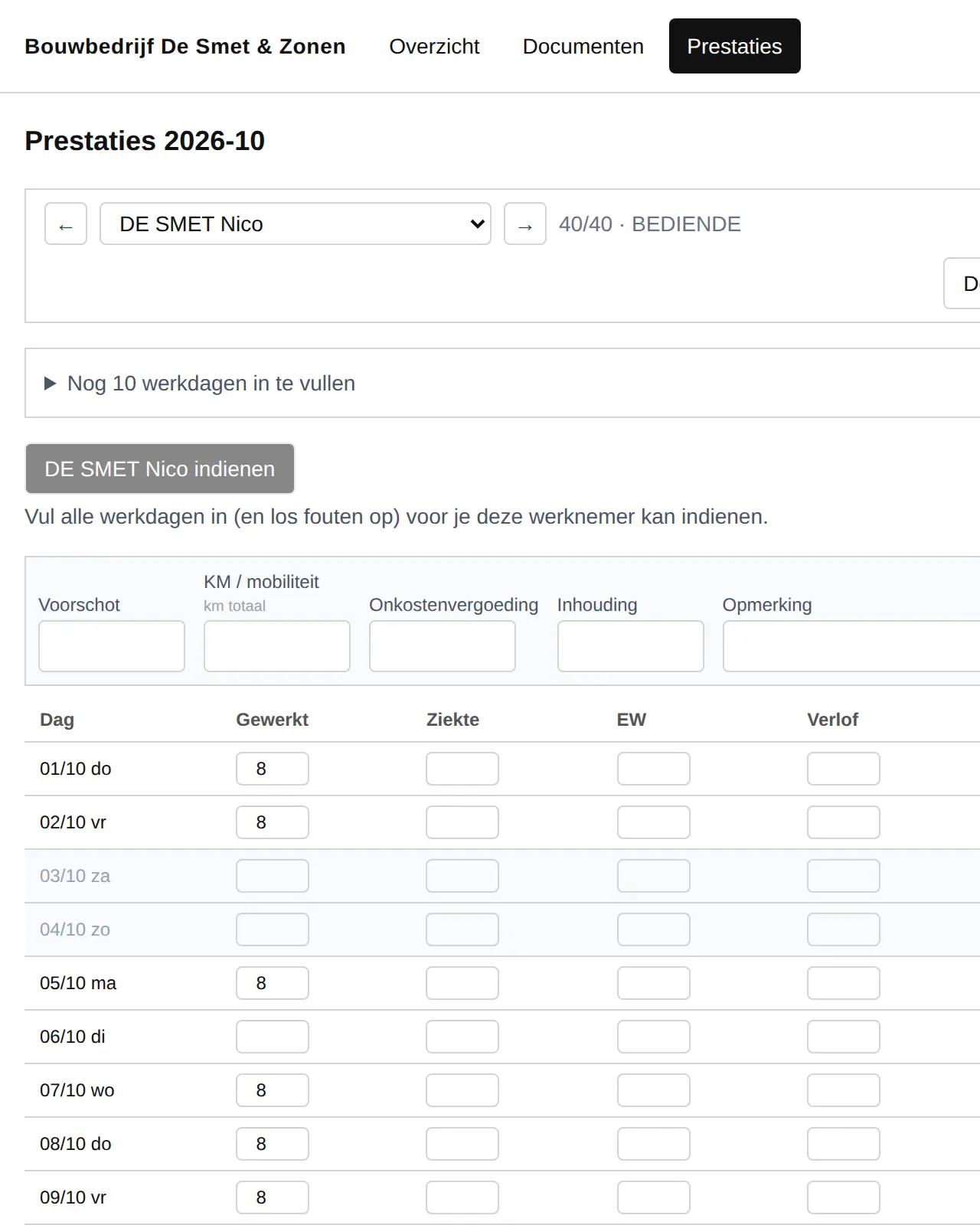Click Gewerkt field for 02/10 vr
The width and height of the screenshot is (980, 1225).
(x=273, y=822)
